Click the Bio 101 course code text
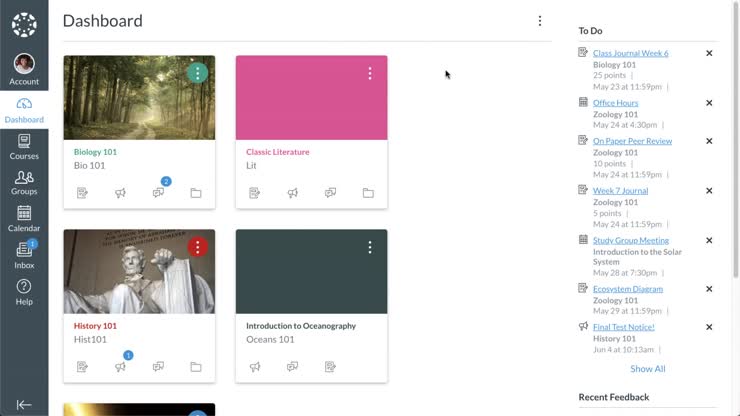Image resolution: width=740 pixels, height=416 pixels. [x=89, y=165]
